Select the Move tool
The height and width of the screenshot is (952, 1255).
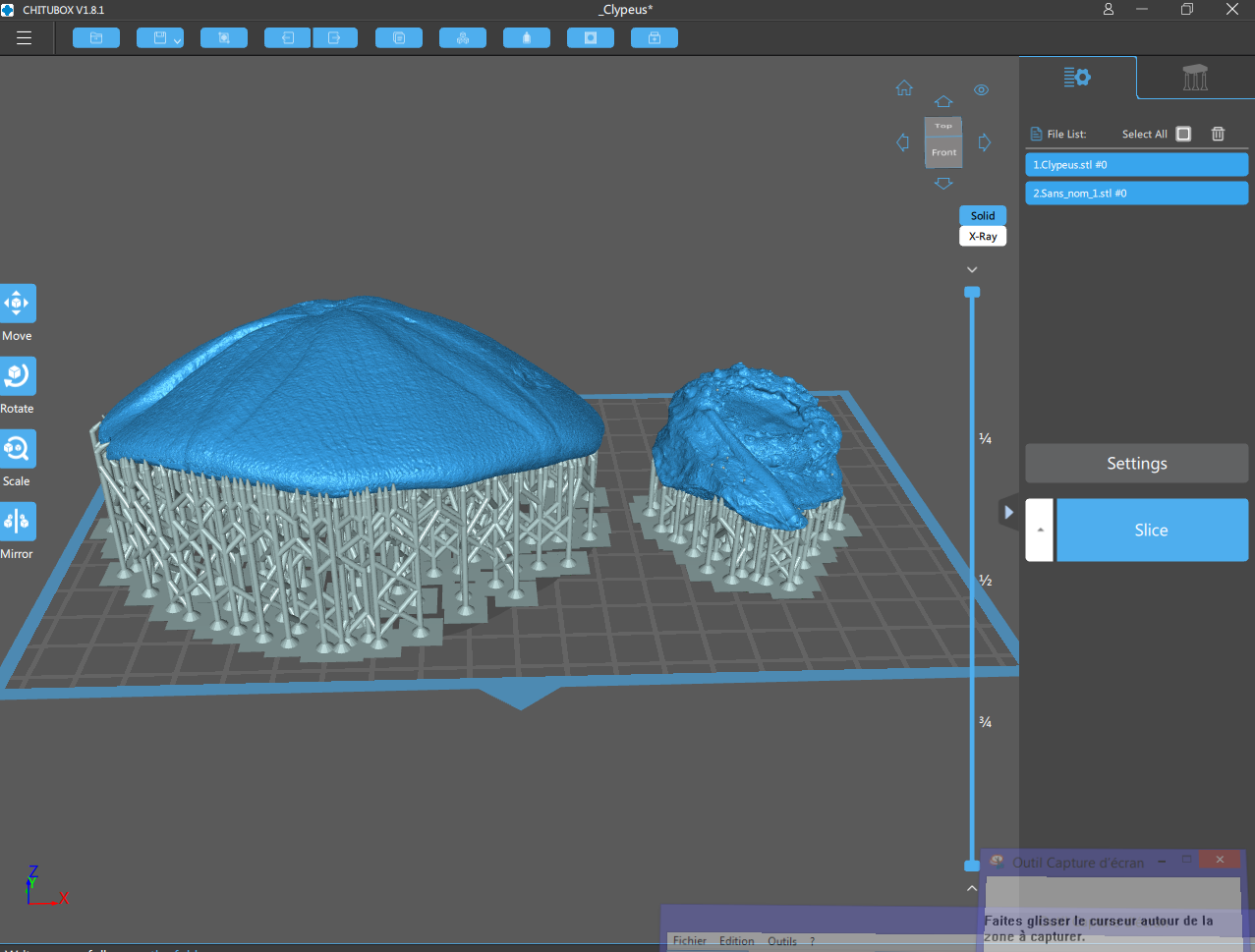[18, 304]
